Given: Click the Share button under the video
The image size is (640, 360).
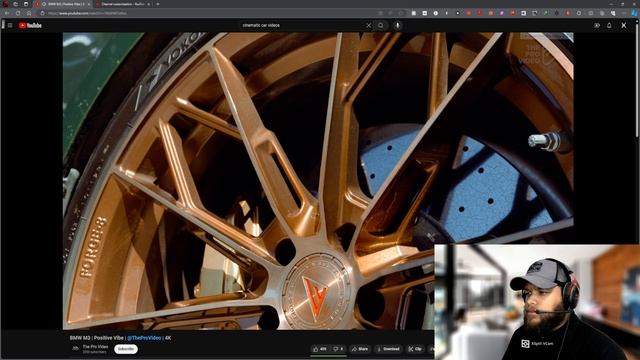Looking at the screenshot, I should click(x=360, y=349).
